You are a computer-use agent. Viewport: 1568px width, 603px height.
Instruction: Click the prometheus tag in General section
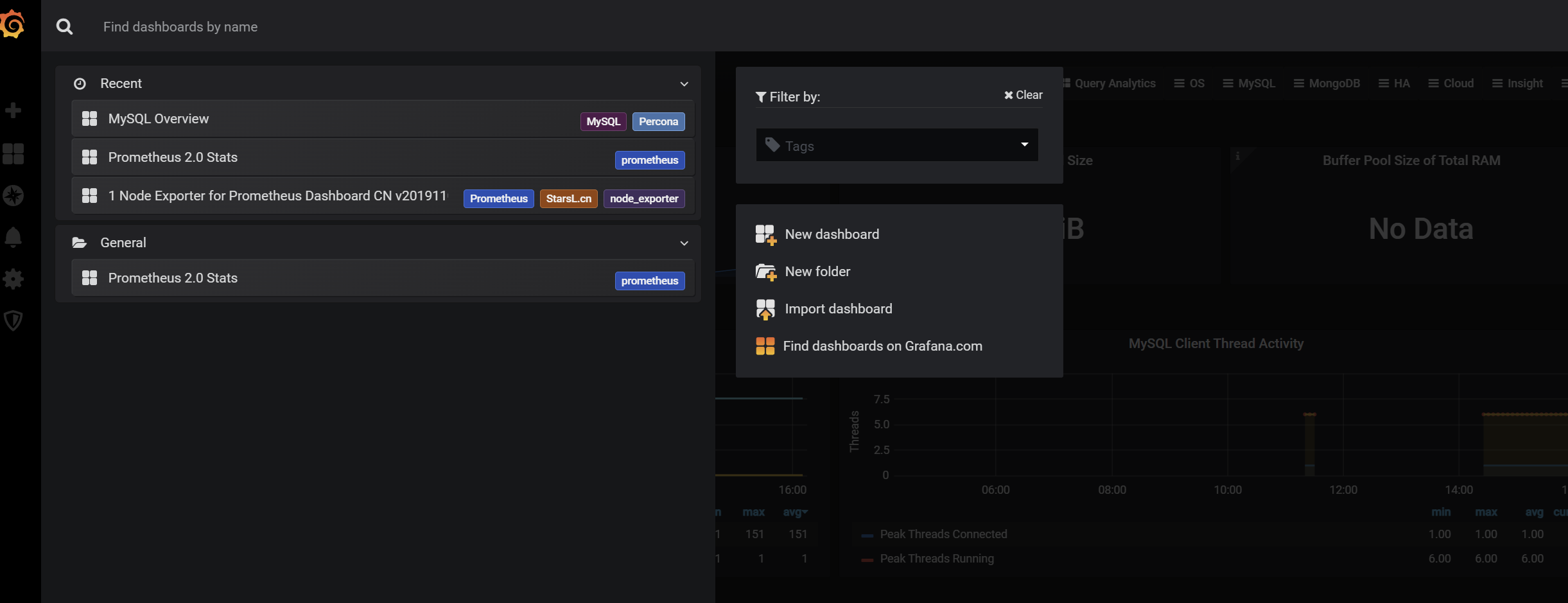click(x=650, y=281)
